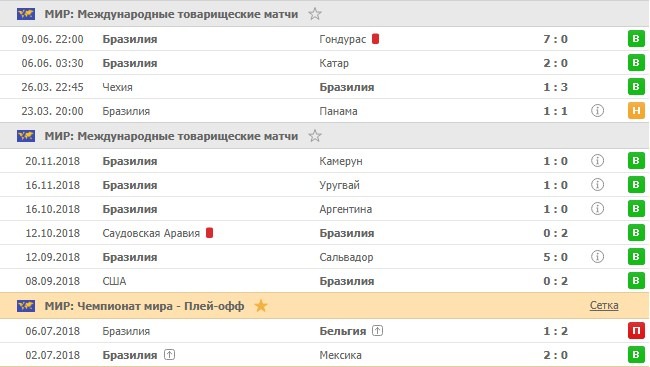The width and height of the screenshot is (650, 367).
Task: Click red card icon next to Саудовская Аравия
Action: 210,233
